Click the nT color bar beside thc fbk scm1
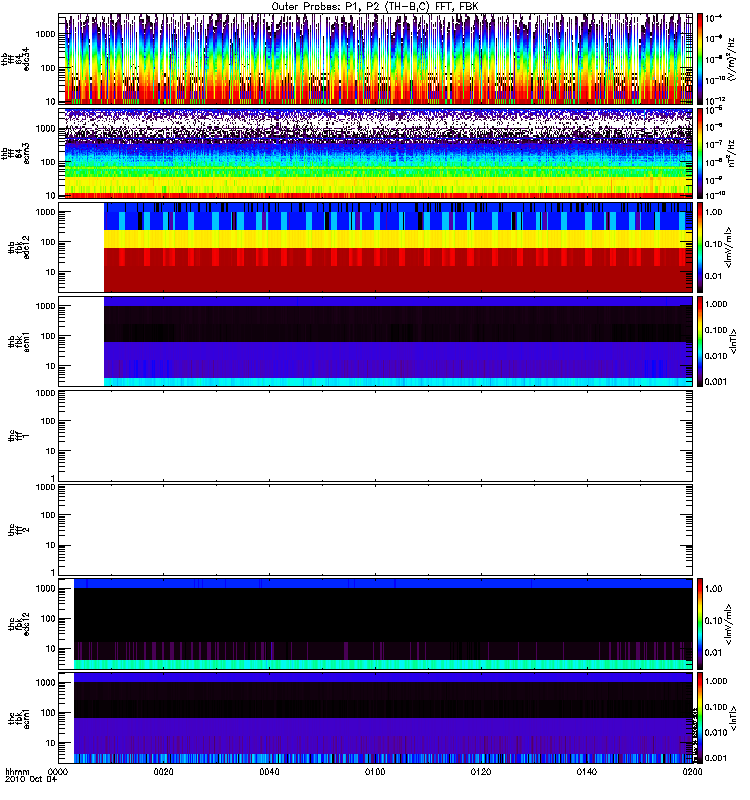This screenshot has height=800, width=750. point(700,718)
